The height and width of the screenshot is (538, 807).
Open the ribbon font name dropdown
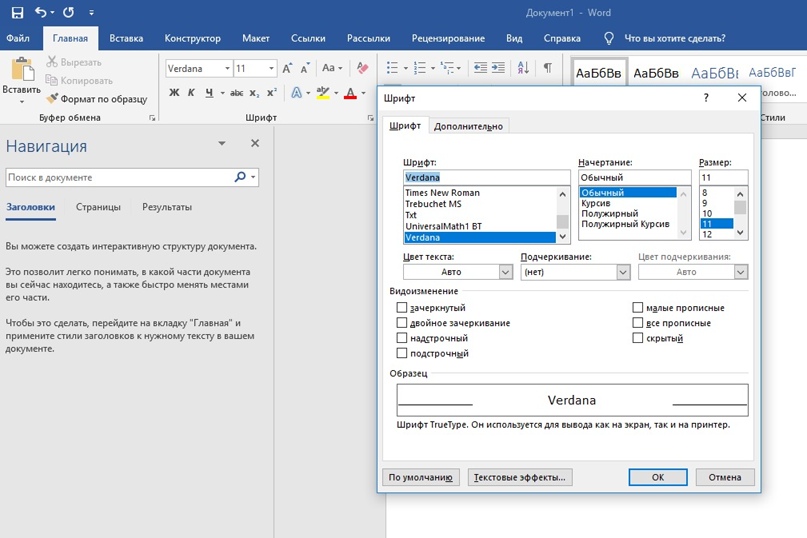[x=227, y=68]
